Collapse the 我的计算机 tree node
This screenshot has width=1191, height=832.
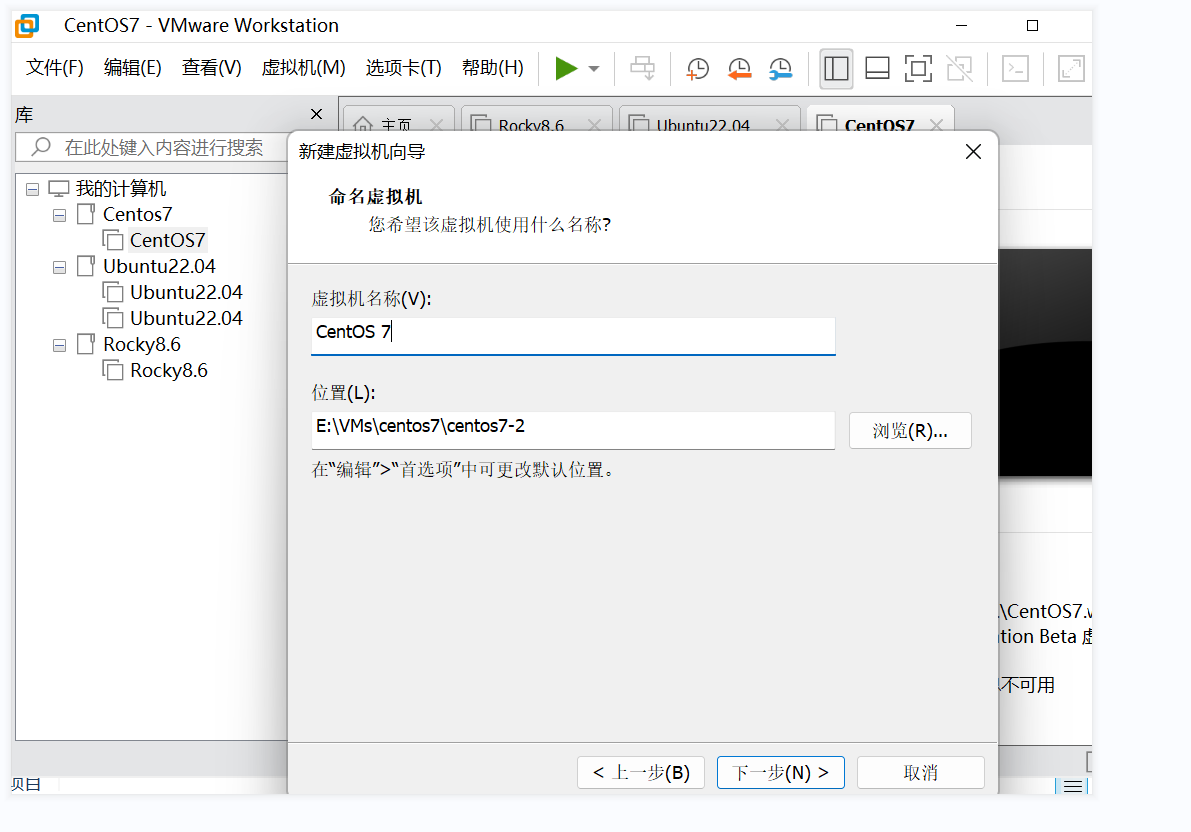pos(32,189)
